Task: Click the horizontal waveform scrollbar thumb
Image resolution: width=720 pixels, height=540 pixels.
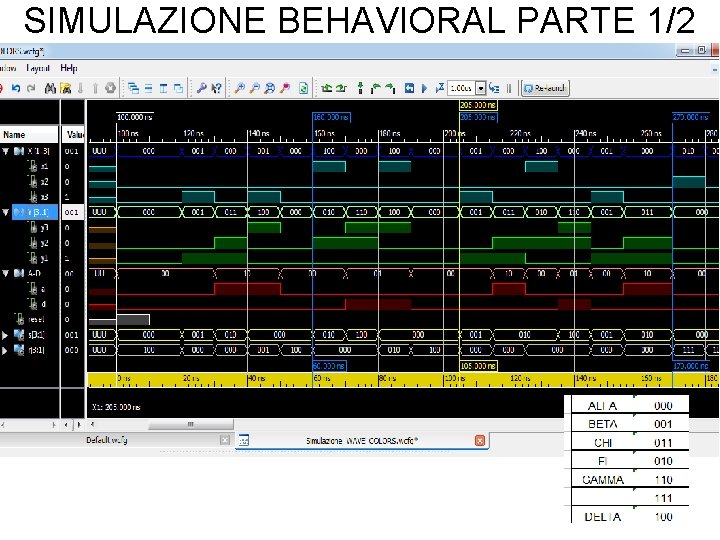Action: click(x=191, y=424)
